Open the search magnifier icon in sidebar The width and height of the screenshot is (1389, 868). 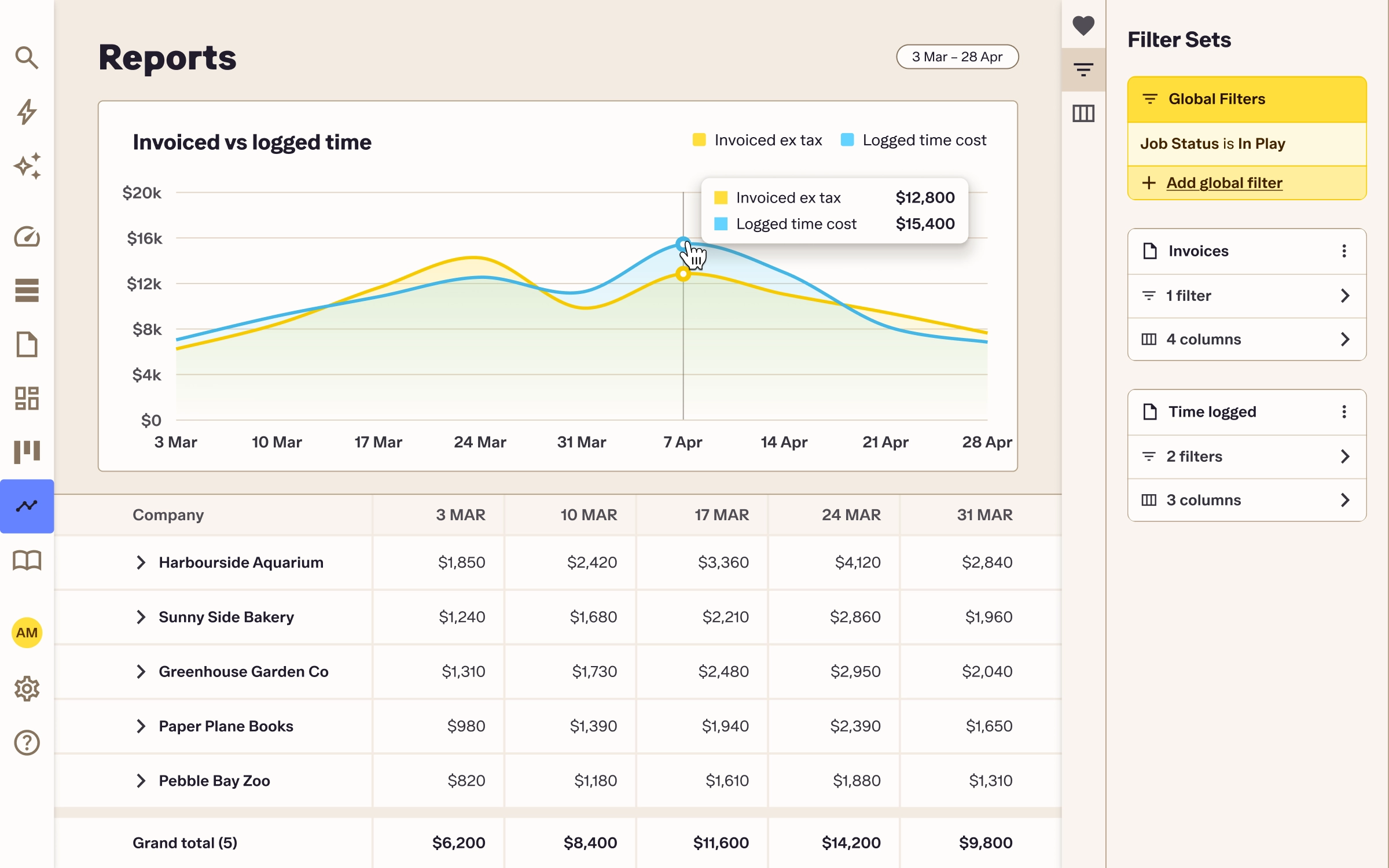pos(27,58)
